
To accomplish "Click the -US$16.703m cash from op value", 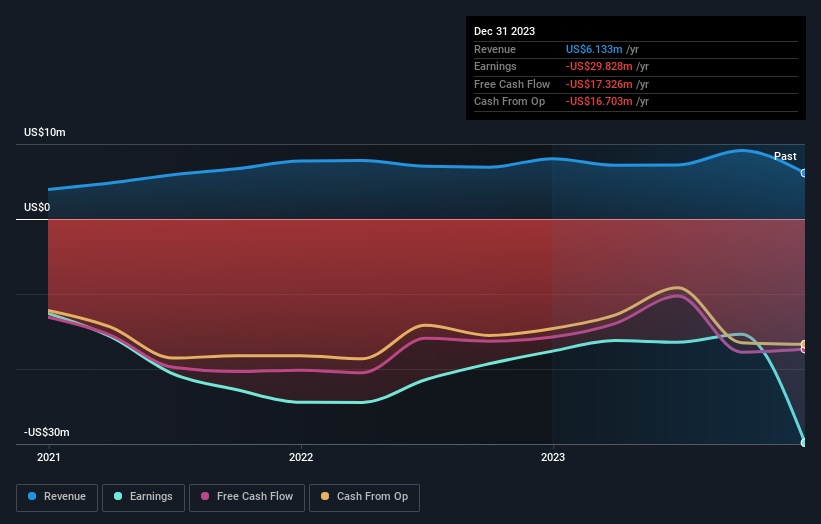I will pos(599,102).
